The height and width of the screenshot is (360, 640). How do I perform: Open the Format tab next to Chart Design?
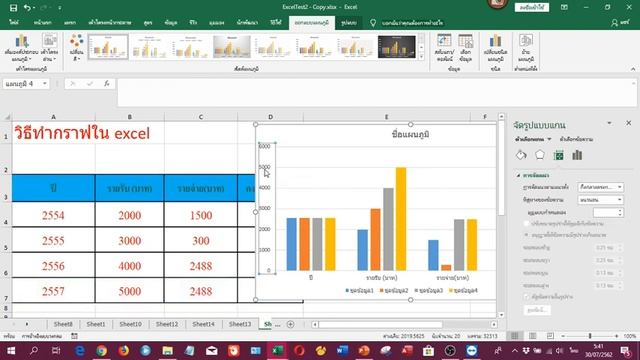click(349, 23)
